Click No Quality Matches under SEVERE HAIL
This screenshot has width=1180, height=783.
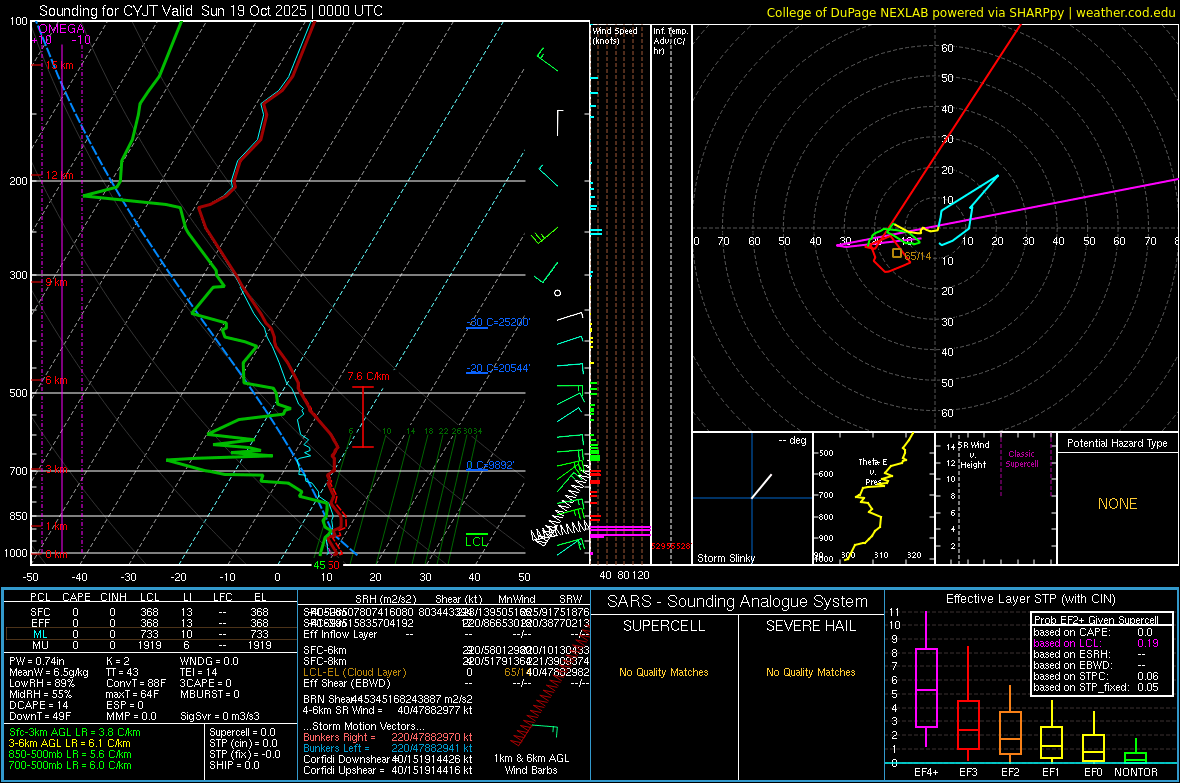coord(810,672)
